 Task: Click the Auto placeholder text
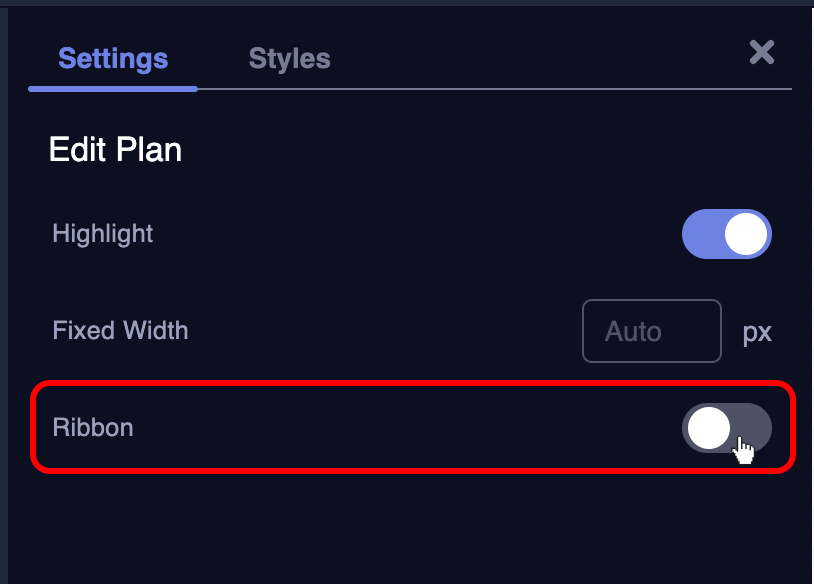tap(633, 332)
